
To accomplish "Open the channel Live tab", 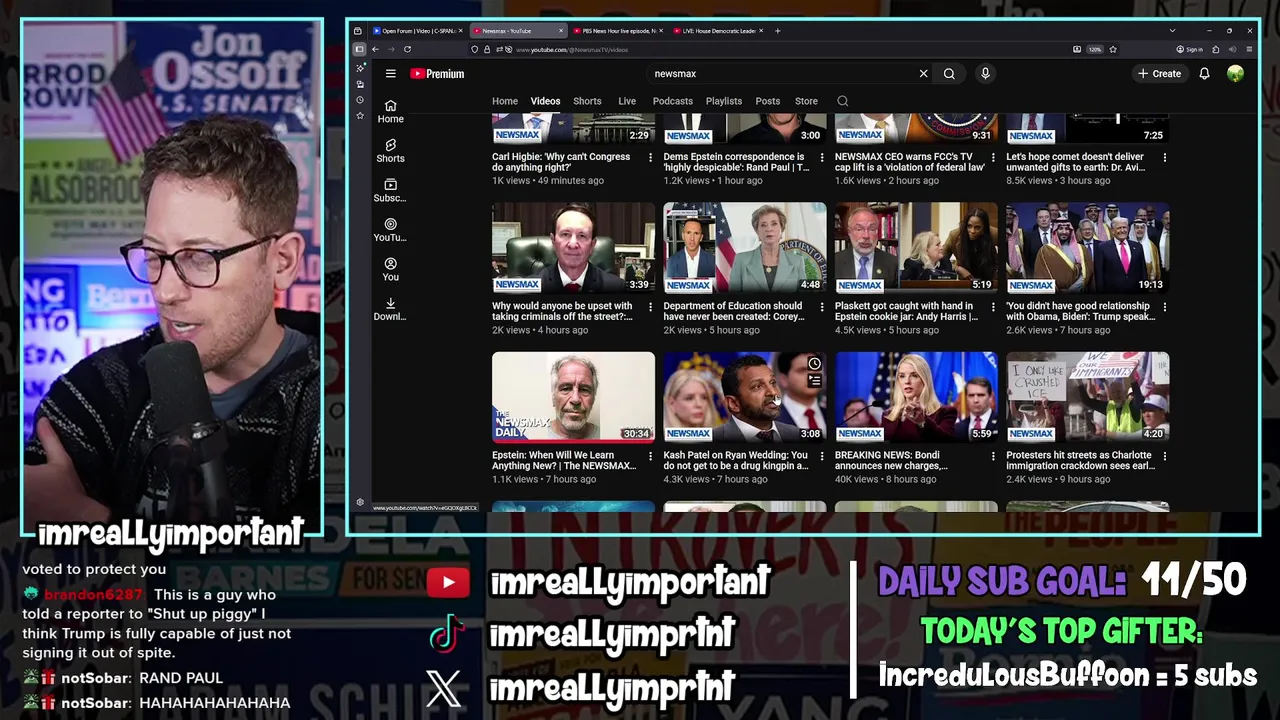I will pos(627,101).
